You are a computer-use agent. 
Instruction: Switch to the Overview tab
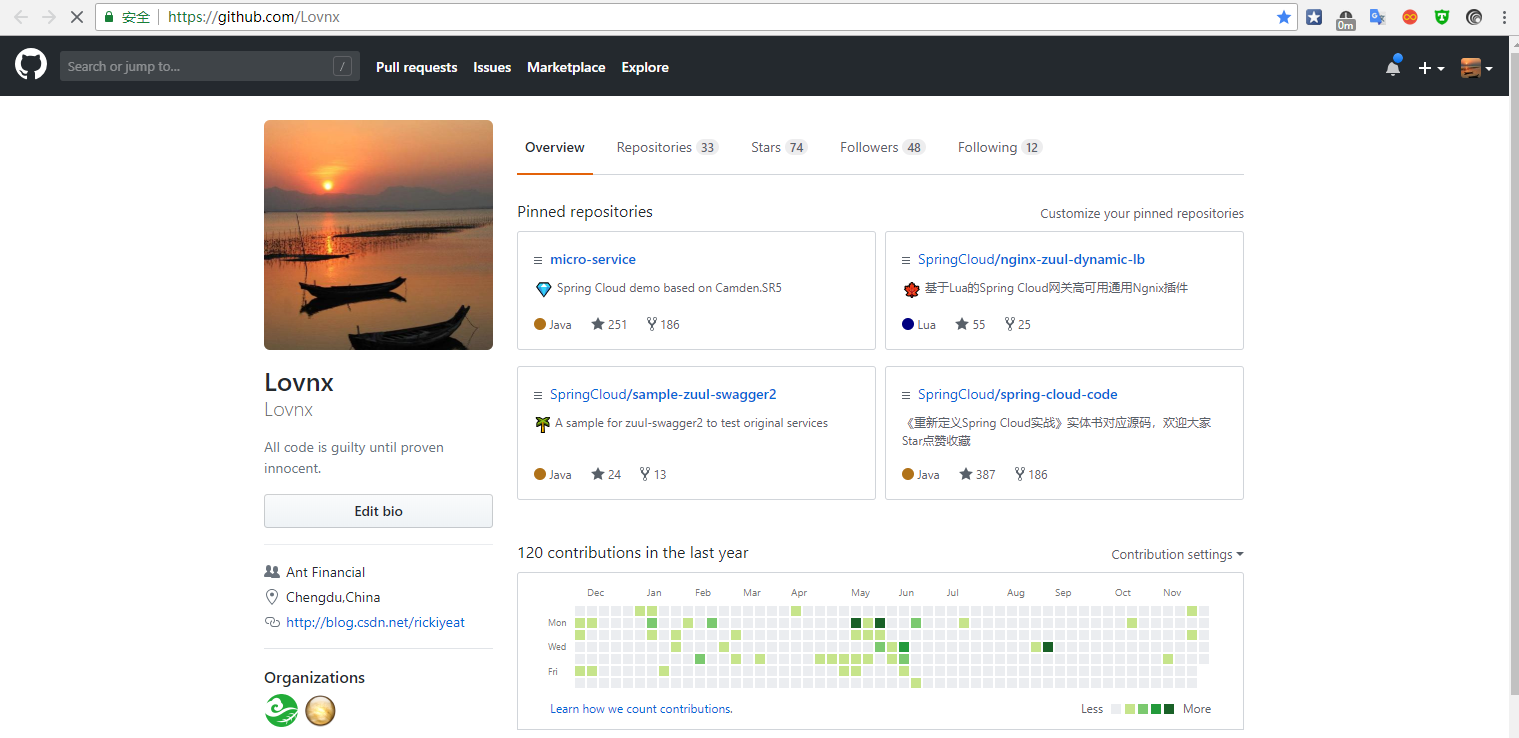(555, 147)
